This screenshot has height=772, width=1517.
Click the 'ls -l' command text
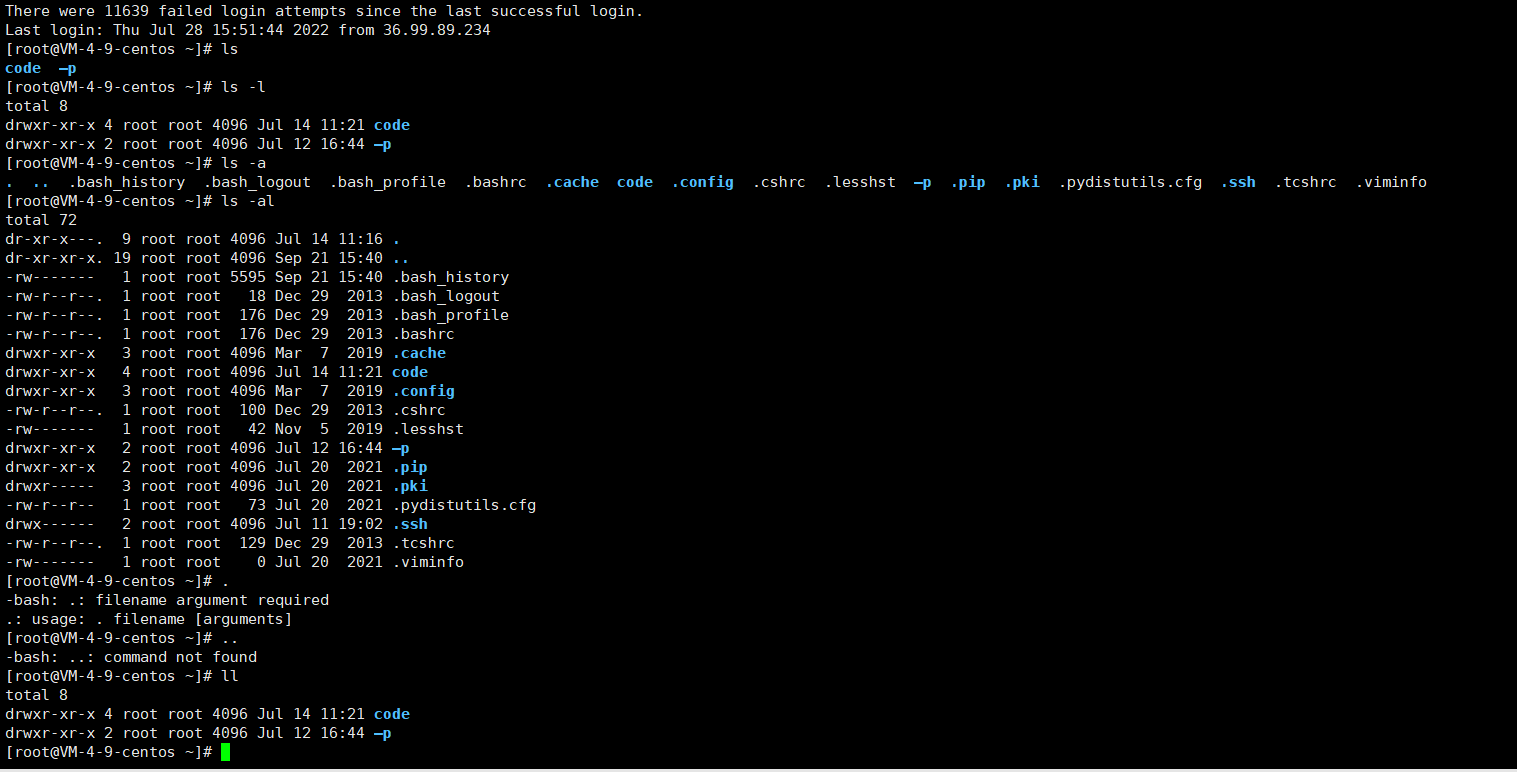pyautogui.click(x=243, y=87)
